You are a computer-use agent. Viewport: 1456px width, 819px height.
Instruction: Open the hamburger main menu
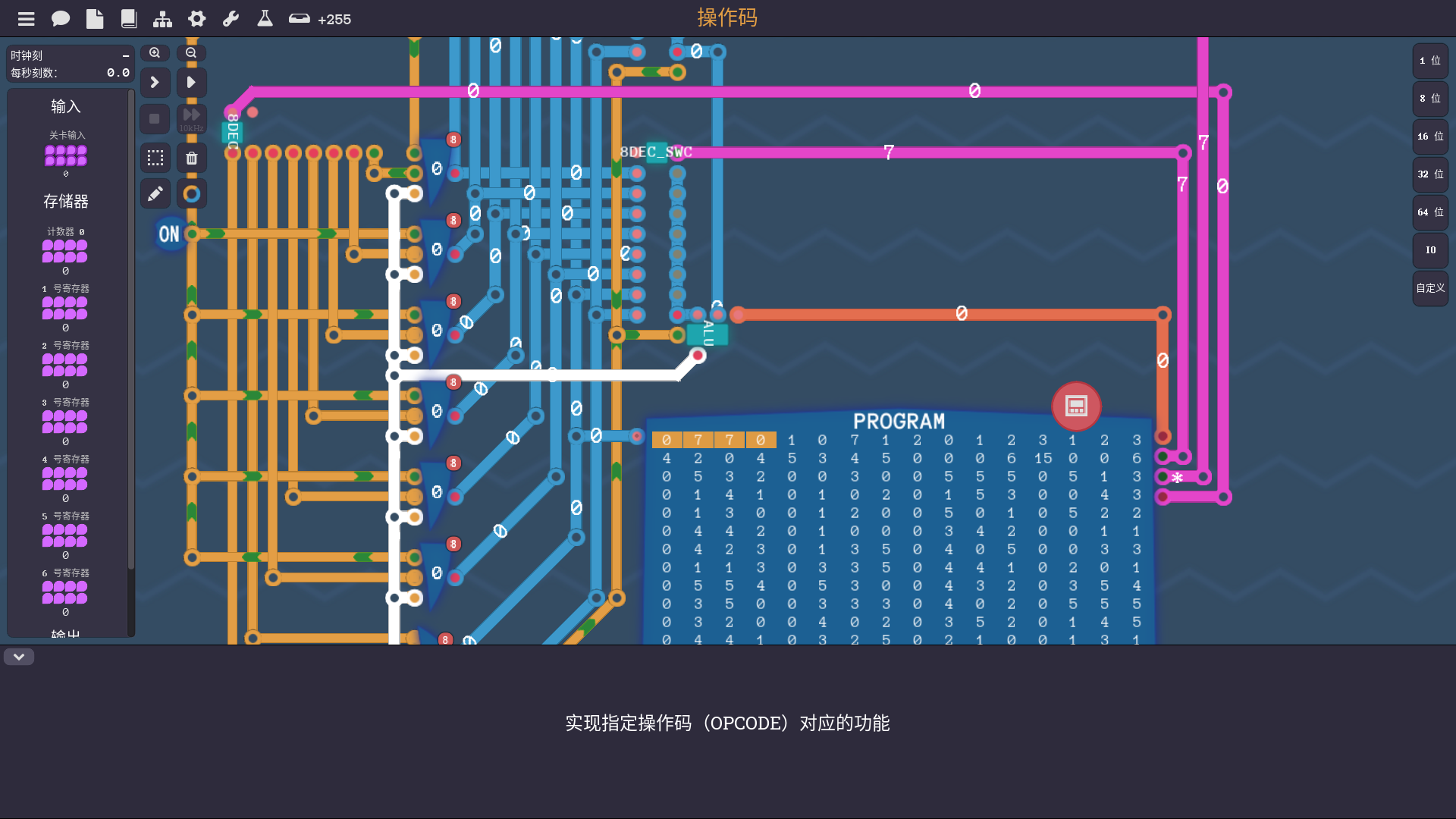(26, 19)
